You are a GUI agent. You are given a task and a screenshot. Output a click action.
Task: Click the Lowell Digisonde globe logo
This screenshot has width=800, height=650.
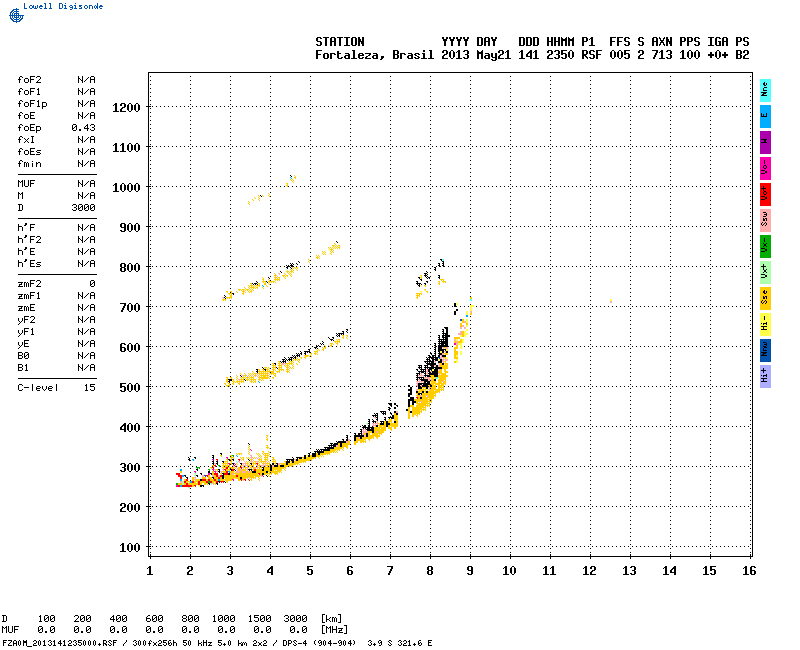tap(16, 15)
